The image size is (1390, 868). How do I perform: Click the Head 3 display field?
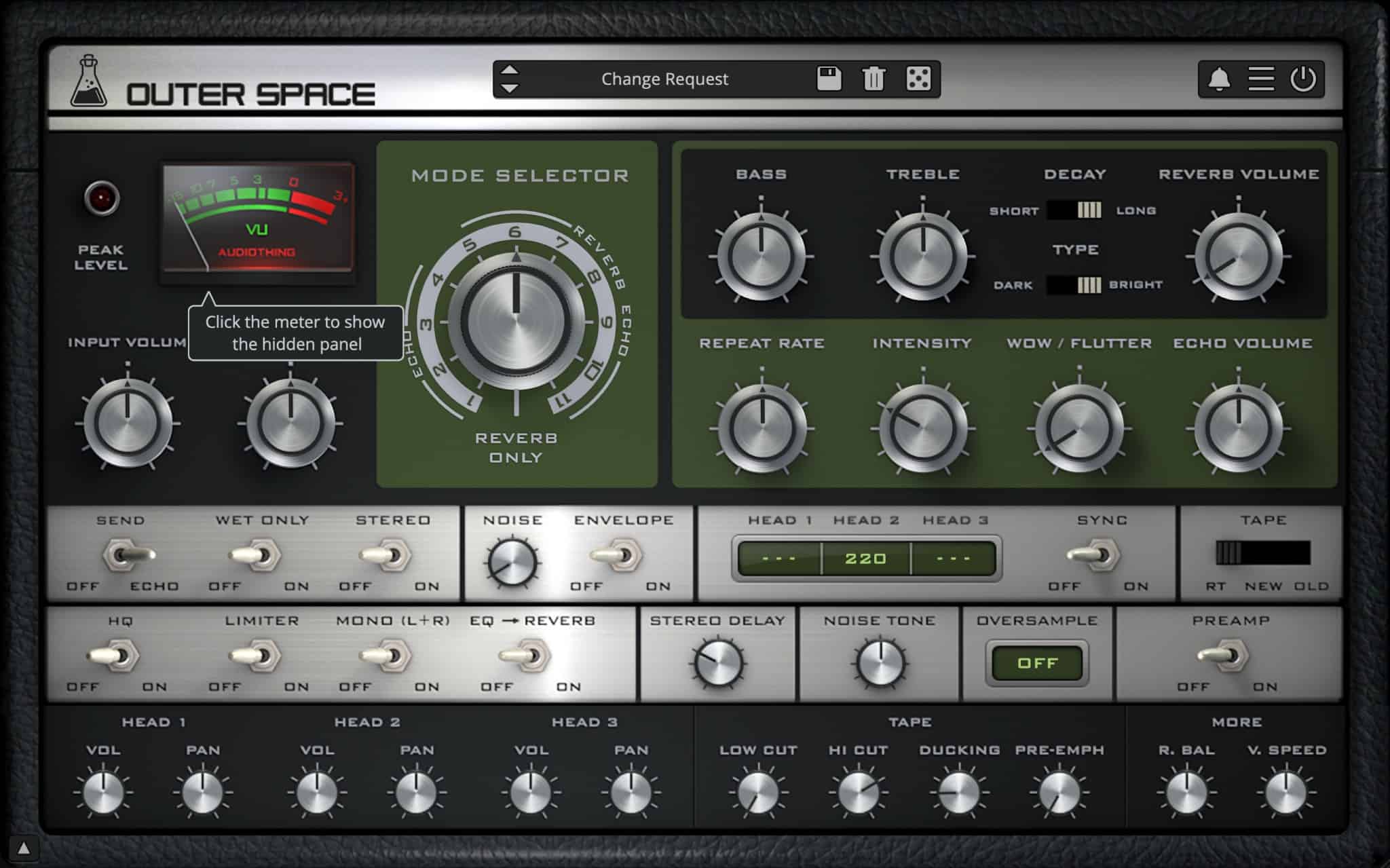pos(954,559)
